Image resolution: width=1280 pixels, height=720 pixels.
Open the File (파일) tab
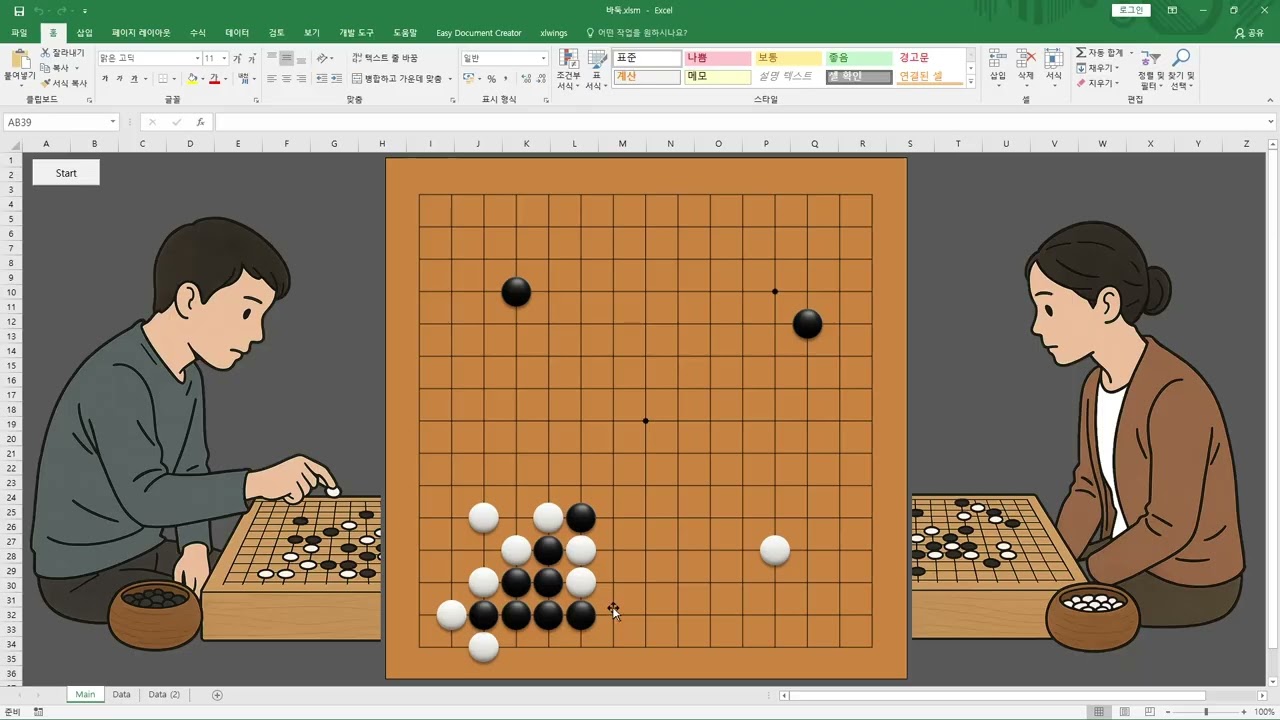pos(19,33)
